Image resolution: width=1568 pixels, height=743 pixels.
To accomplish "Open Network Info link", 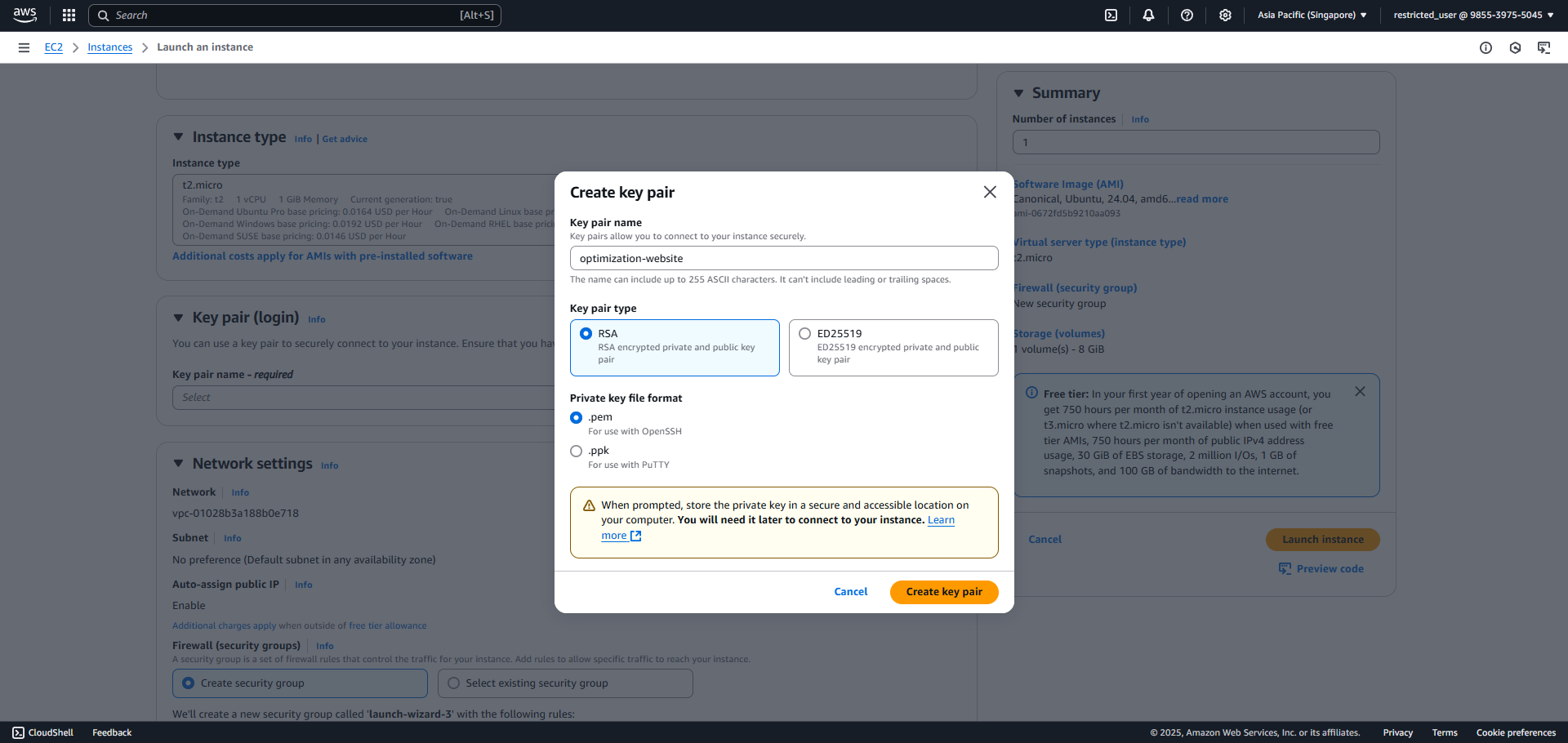I will [x=240, y=493].
